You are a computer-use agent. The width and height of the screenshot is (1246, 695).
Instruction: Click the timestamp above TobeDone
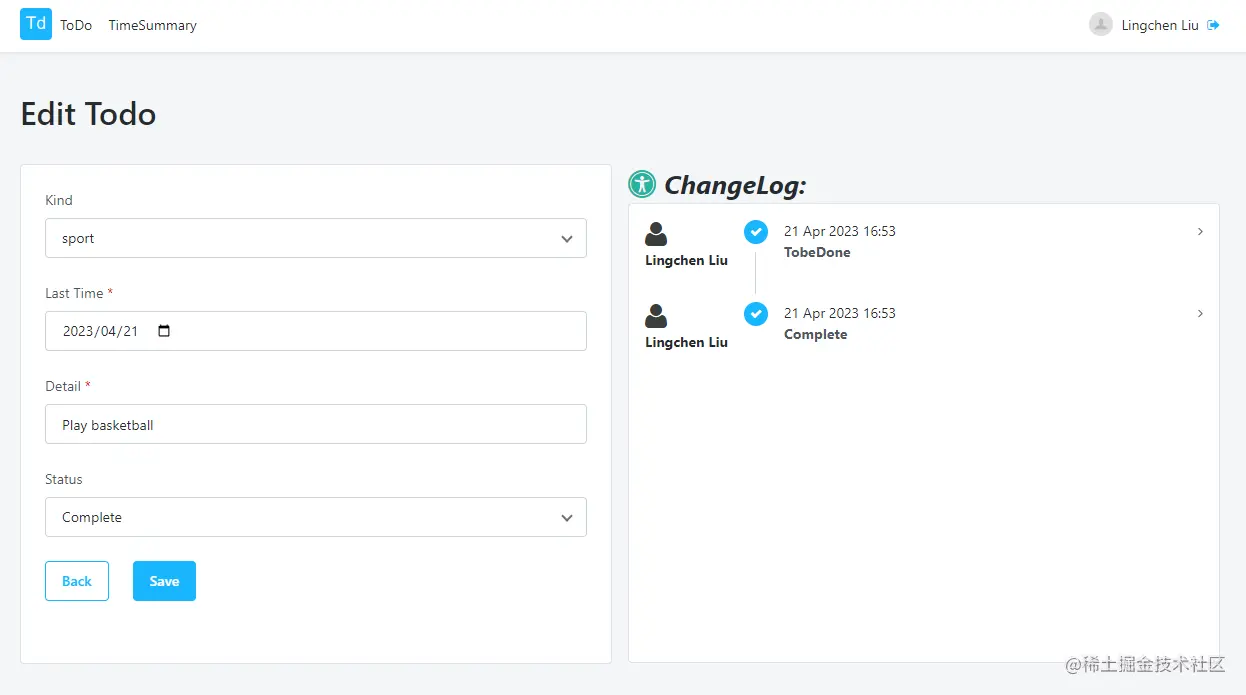840,231
